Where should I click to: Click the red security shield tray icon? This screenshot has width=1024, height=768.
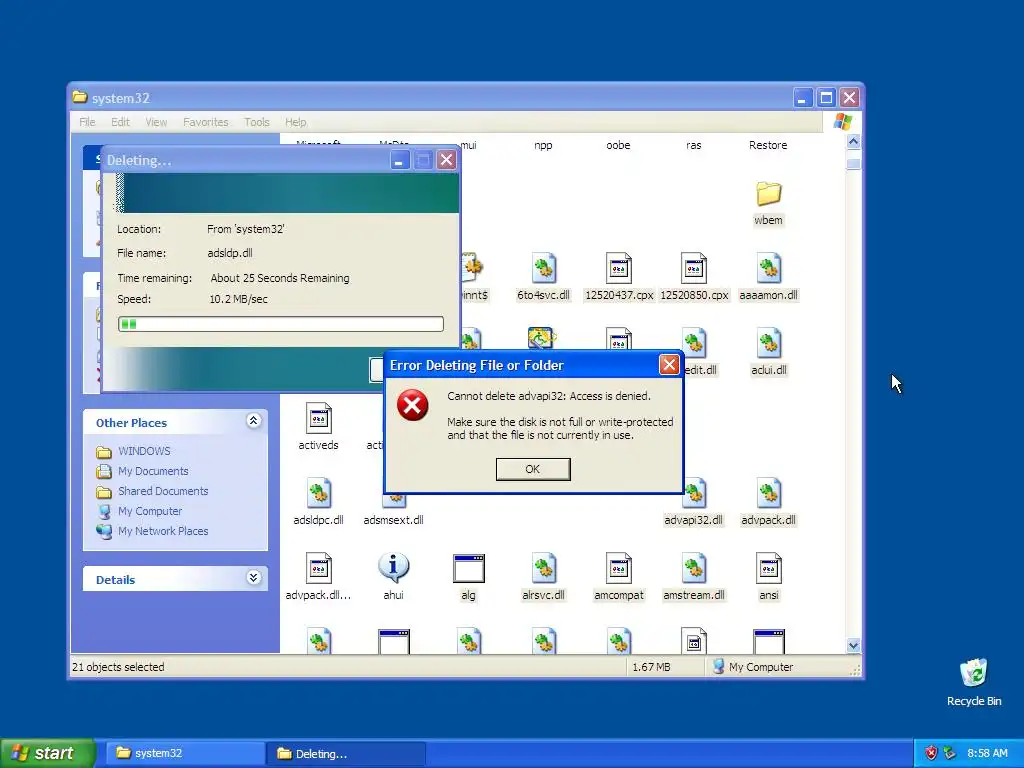(931, 753)
